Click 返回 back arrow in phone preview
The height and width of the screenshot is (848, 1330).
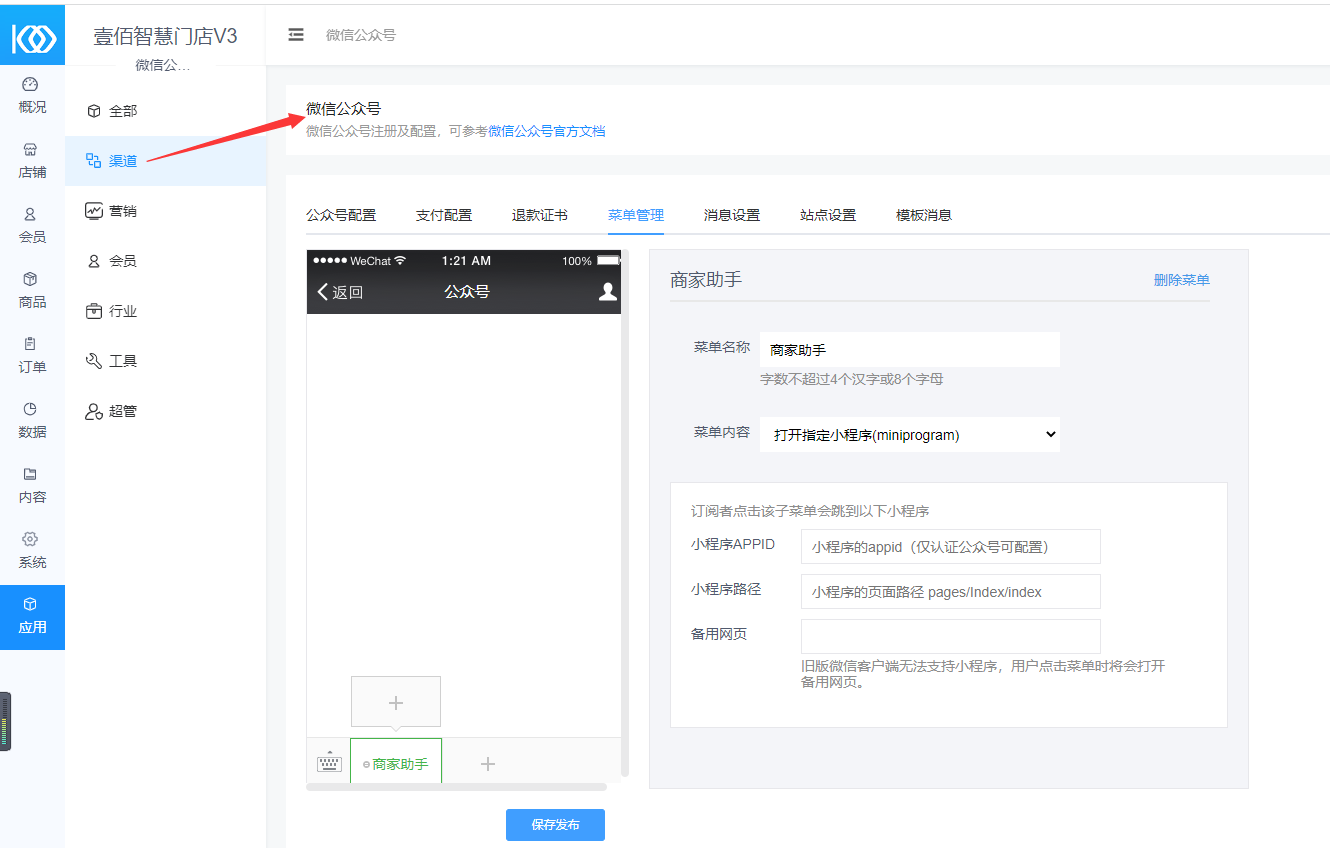coord(340,292)
